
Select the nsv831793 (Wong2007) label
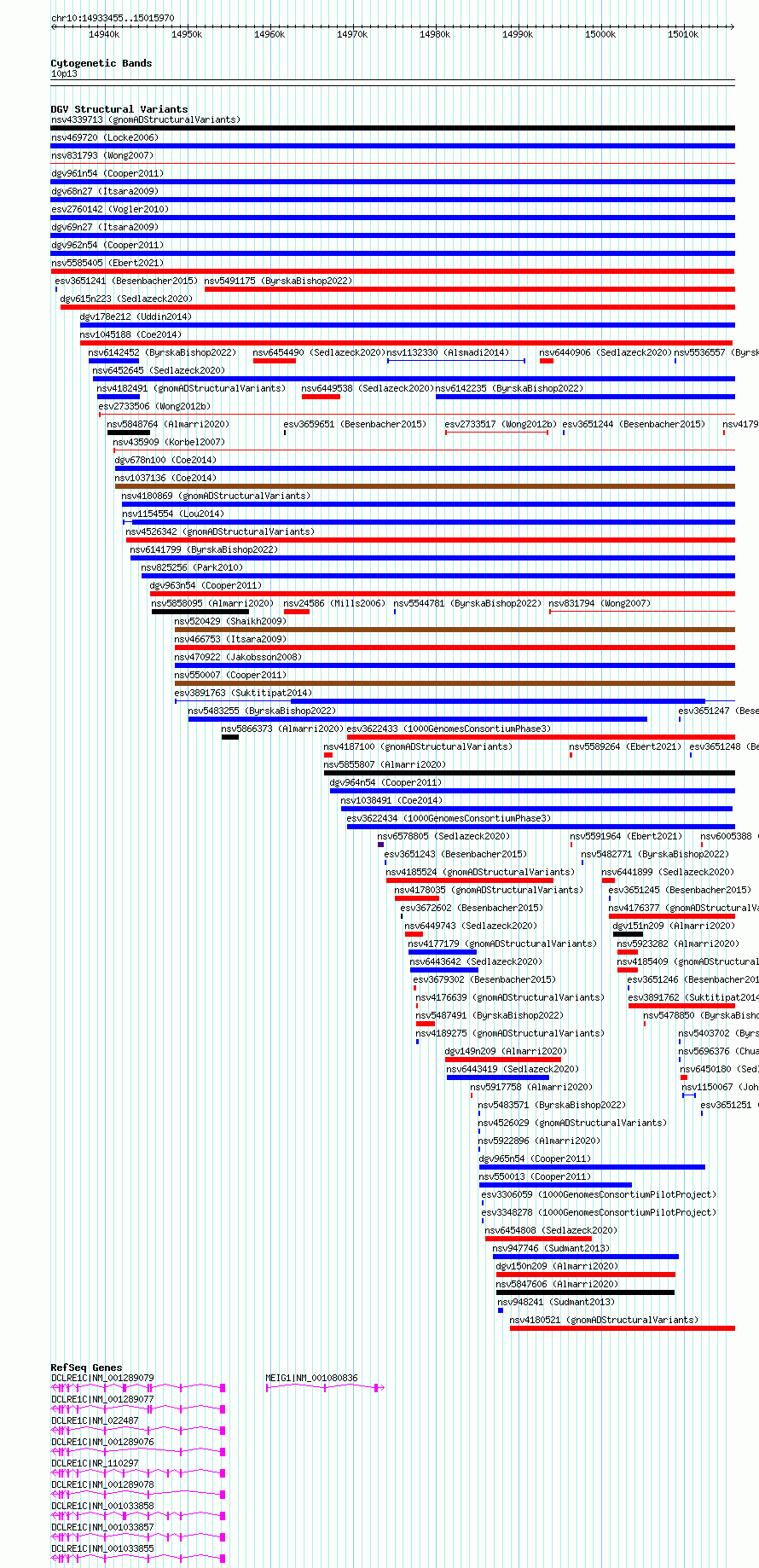[102, 155]
